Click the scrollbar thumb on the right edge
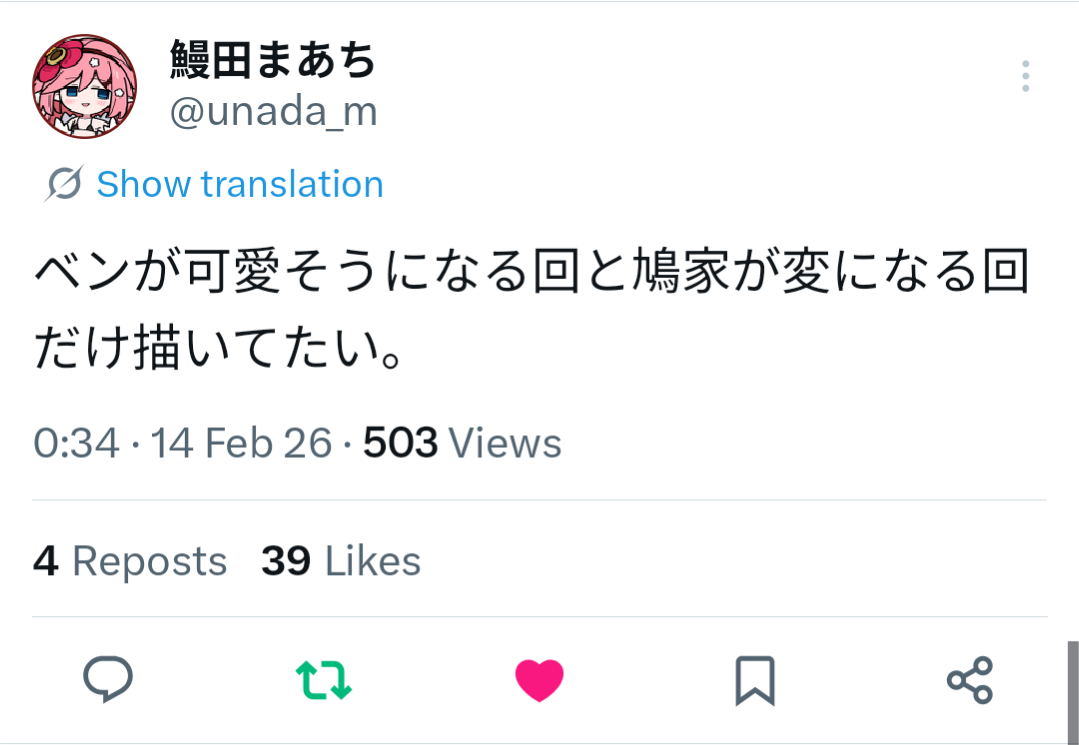1079x745 pixels. 1073,690
